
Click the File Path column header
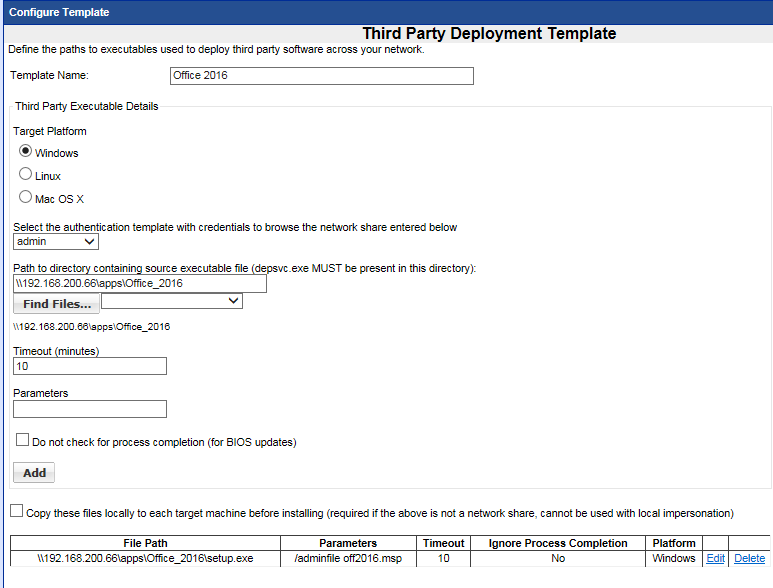144,543
